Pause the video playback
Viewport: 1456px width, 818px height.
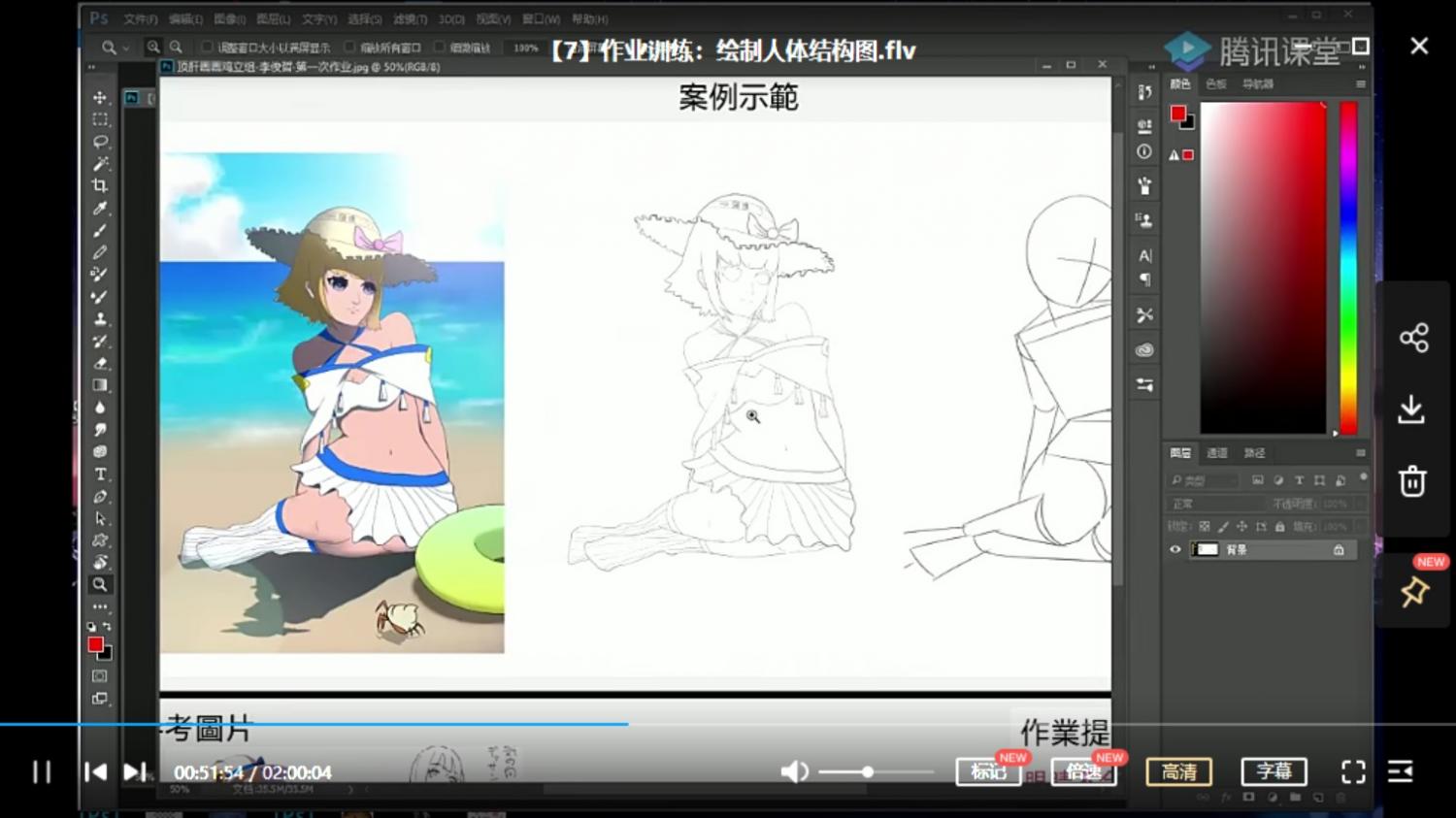42,772
